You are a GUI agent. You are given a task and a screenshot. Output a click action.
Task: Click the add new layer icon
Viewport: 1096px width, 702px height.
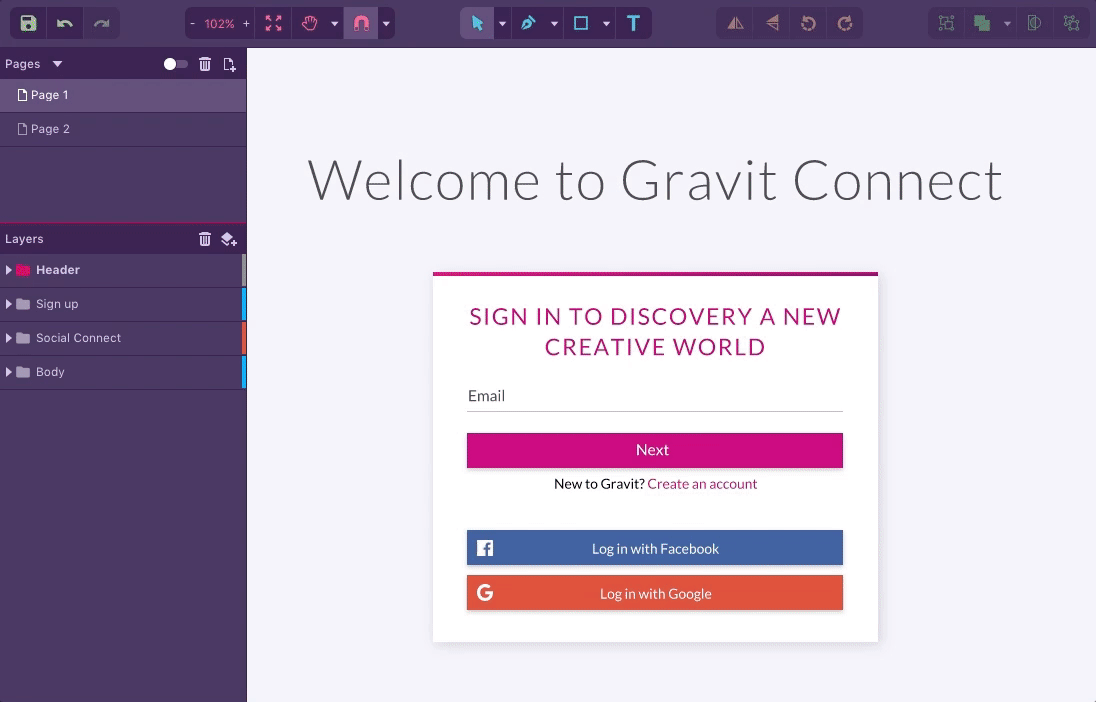[229, 239]
